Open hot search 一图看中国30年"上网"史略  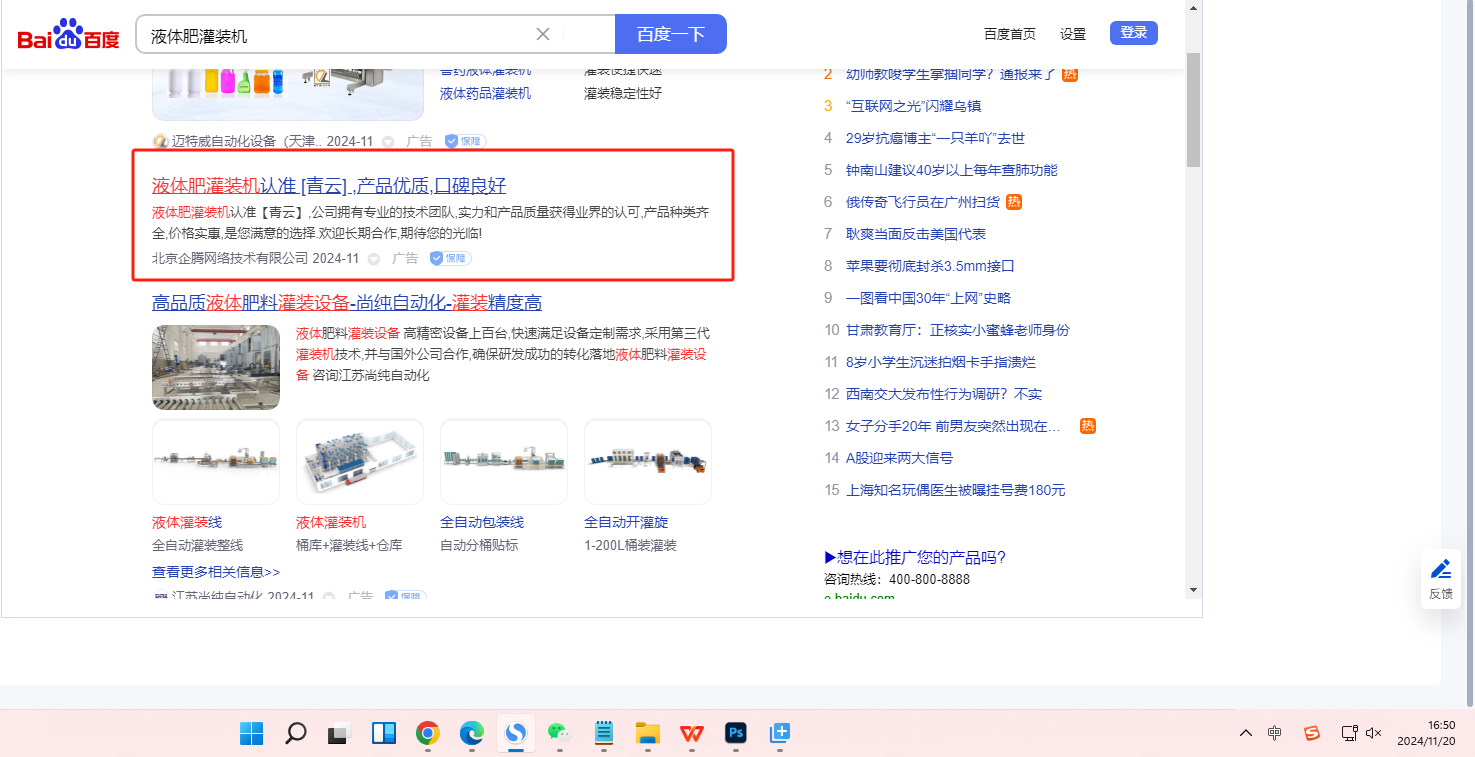928,298
